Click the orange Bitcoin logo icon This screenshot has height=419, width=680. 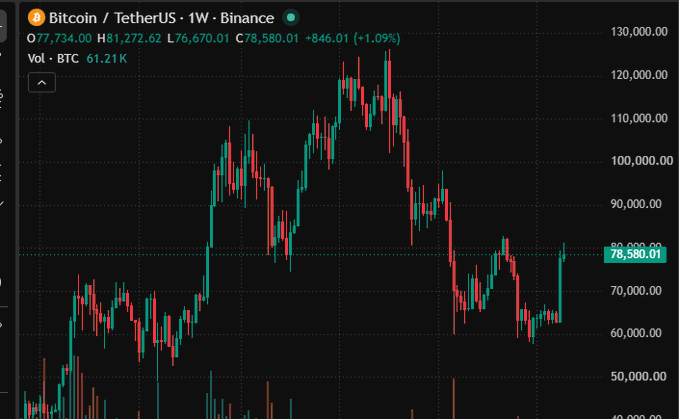[36, 18]
